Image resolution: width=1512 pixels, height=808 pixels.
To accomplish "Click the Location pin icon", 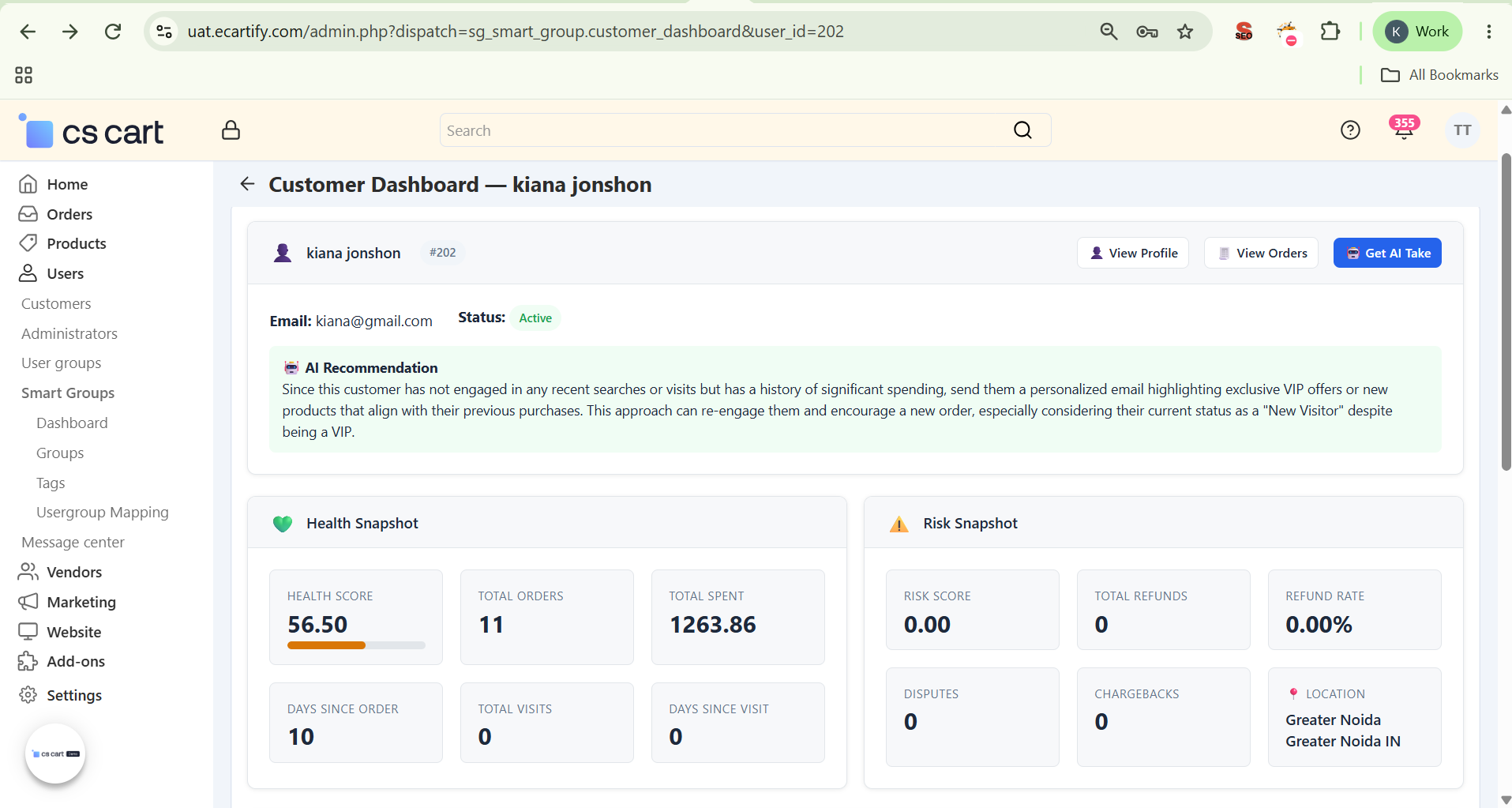I will pos(1293,693).
